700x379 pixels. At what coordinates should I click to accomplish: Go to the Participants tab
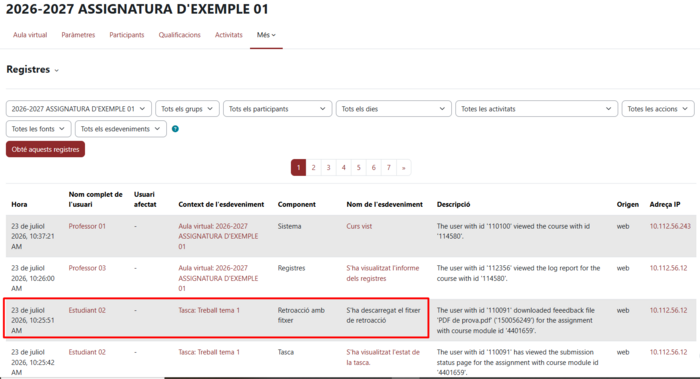(x=127, y=35)
